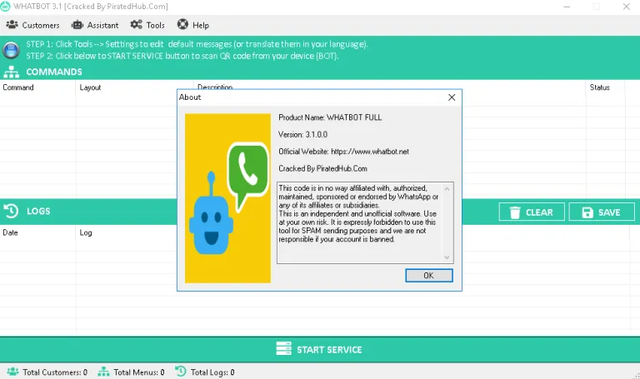Open the Assistant menu
This screenshot has width=640, height=379.
pyautogui.click(x=95, y=25)
